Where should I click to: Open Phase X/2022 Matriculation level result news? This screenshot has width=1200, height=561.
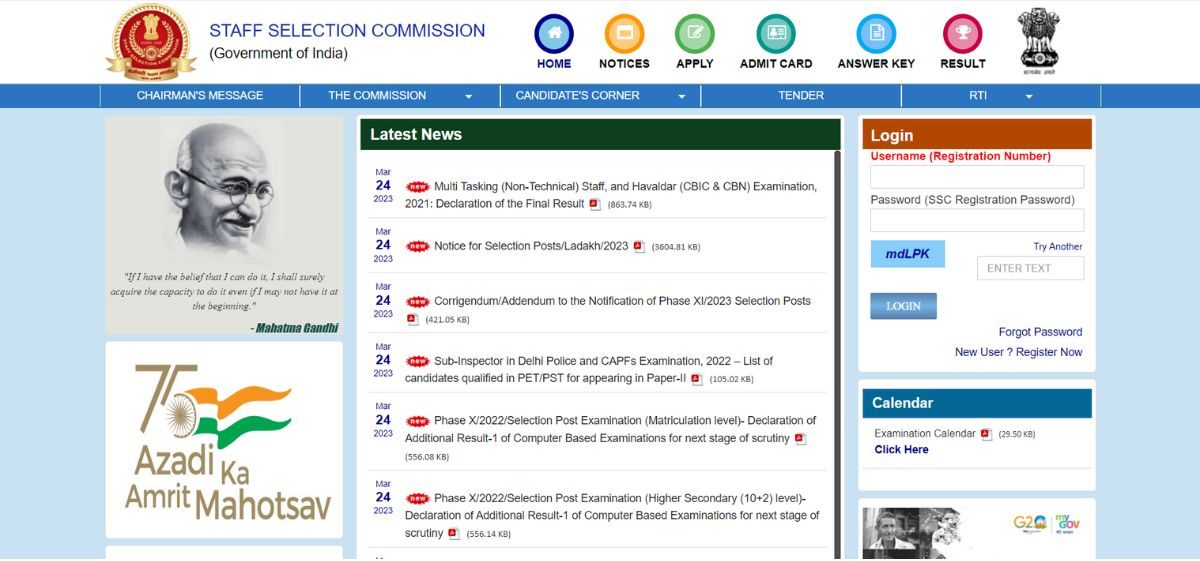[610, 429]
